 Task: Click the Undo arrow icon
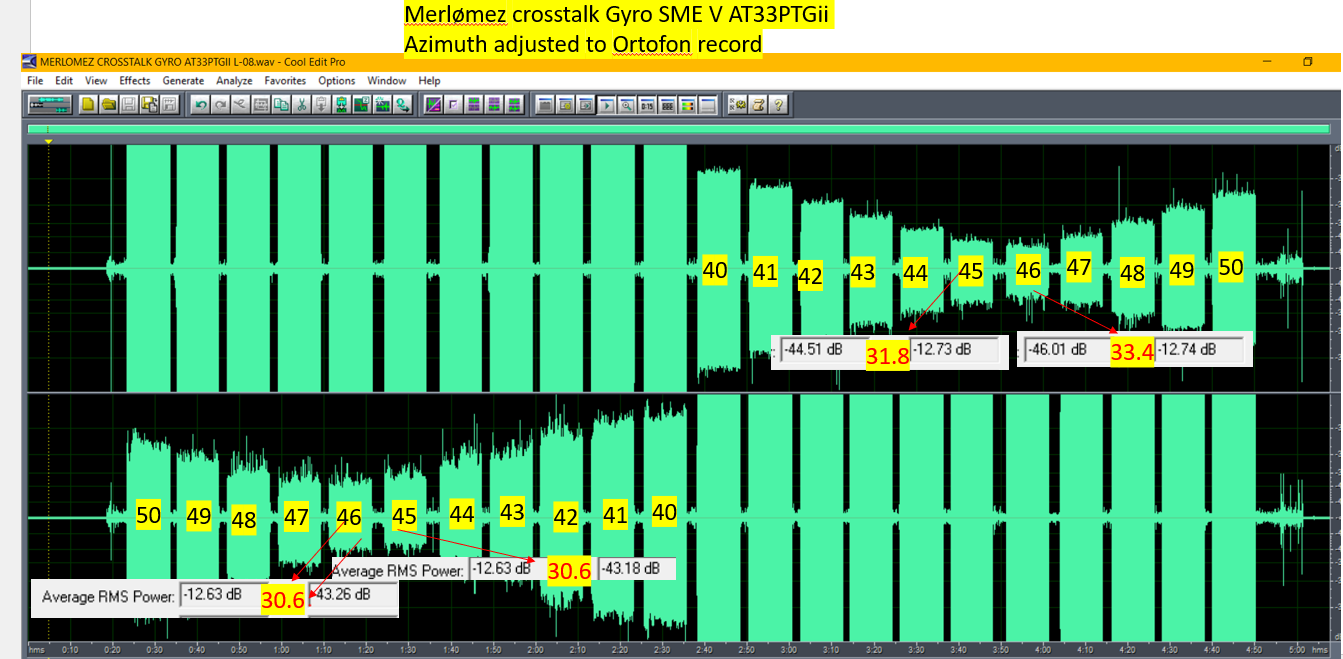tap(201, 104)
